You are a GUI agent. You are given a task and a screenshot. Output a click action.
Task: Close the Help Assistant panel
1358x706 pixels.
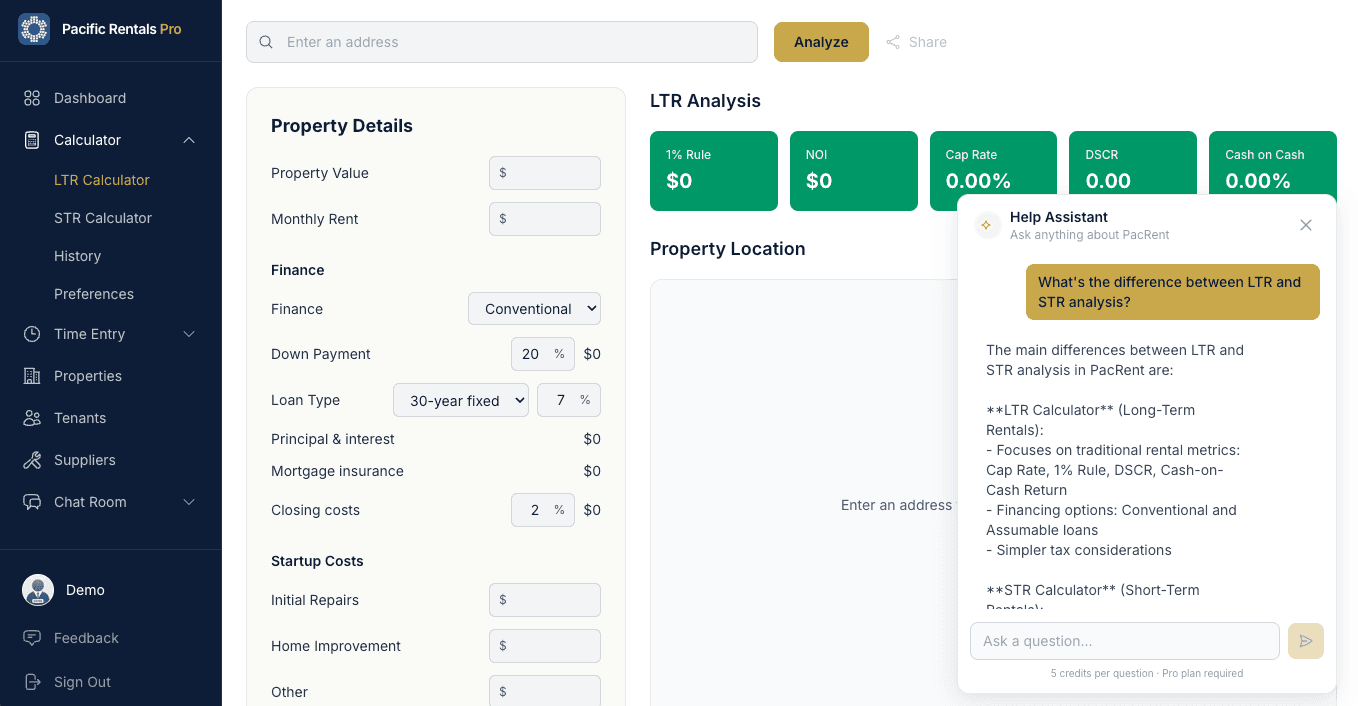pos(1306,225)
